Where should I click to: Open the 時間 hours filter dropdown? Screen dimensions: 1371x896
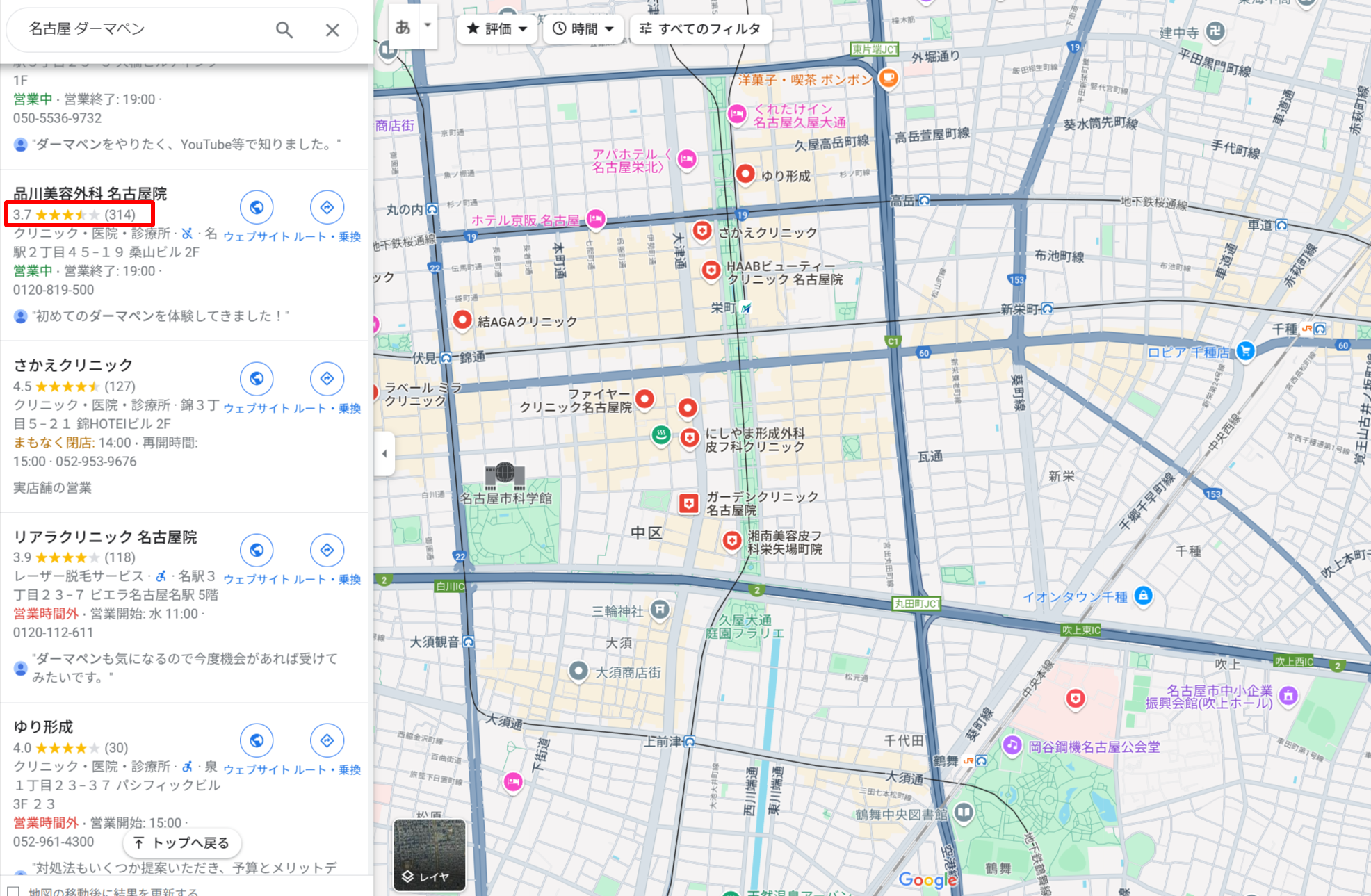click(x=583, y=28)
